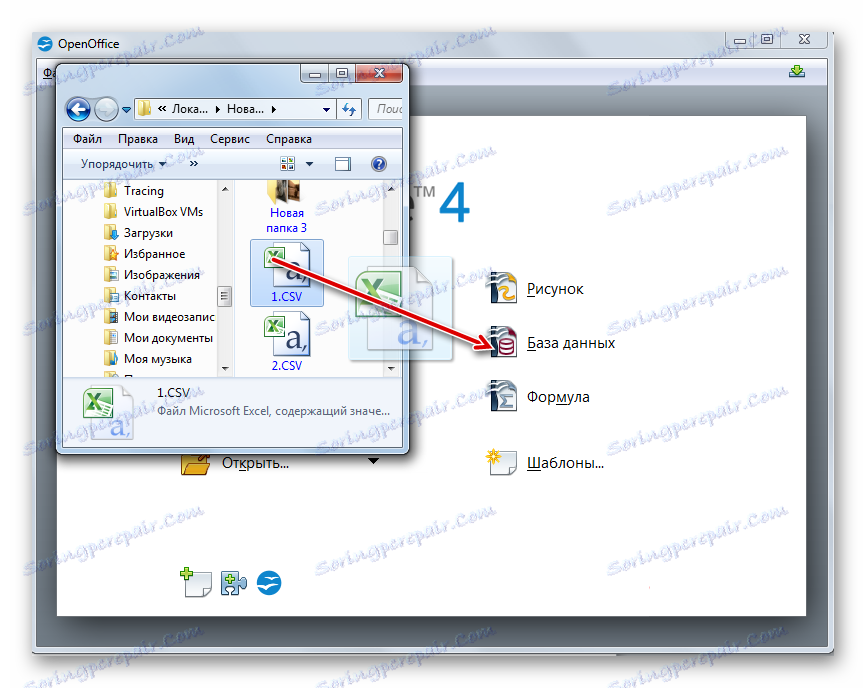Click the Рисунок link in OpenOffice
The width and height of the screenshot is (866, 688).
click(x=555, y=289)
